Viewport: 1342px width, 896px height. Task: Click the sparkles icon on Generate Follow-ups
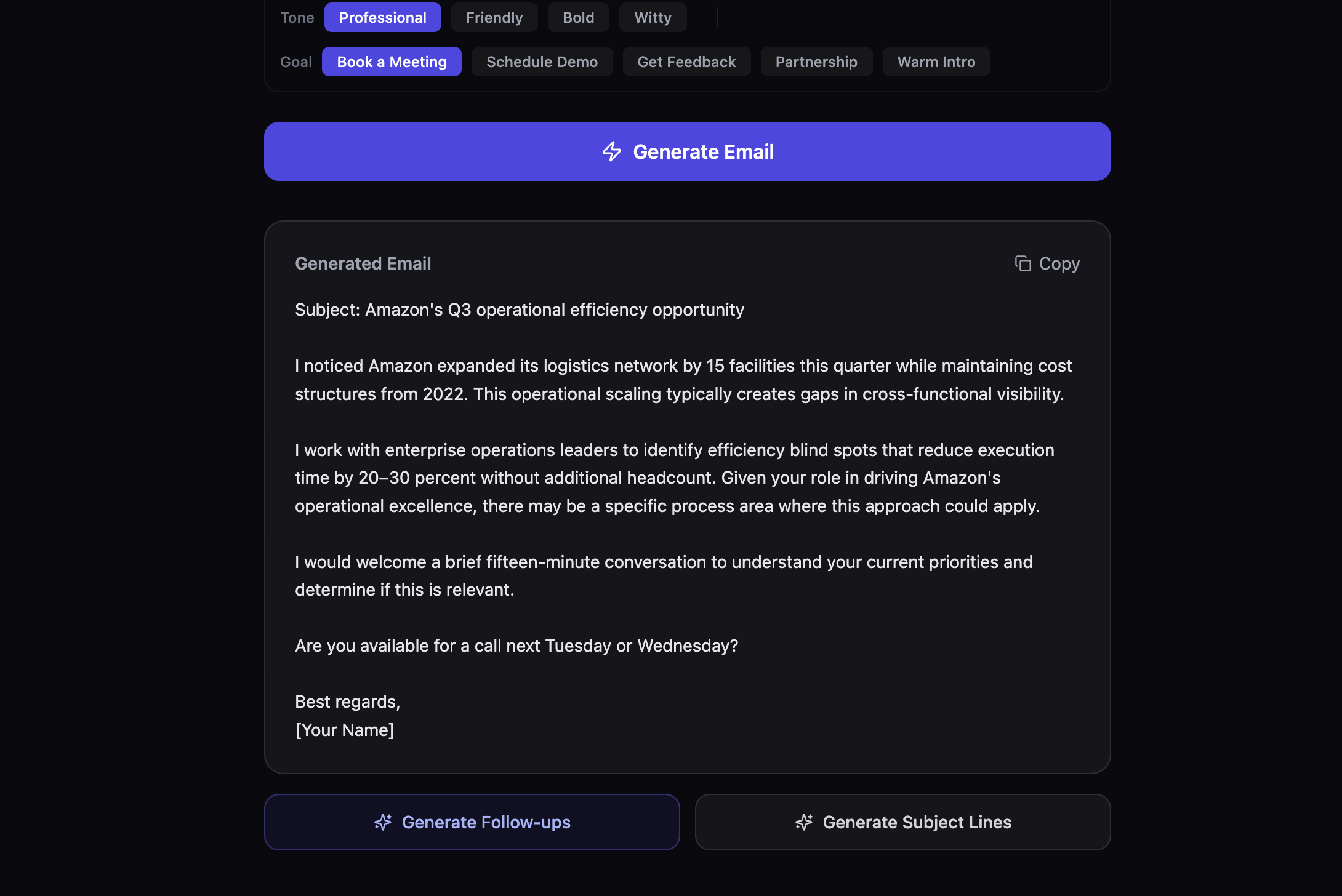tap(383, 822)
